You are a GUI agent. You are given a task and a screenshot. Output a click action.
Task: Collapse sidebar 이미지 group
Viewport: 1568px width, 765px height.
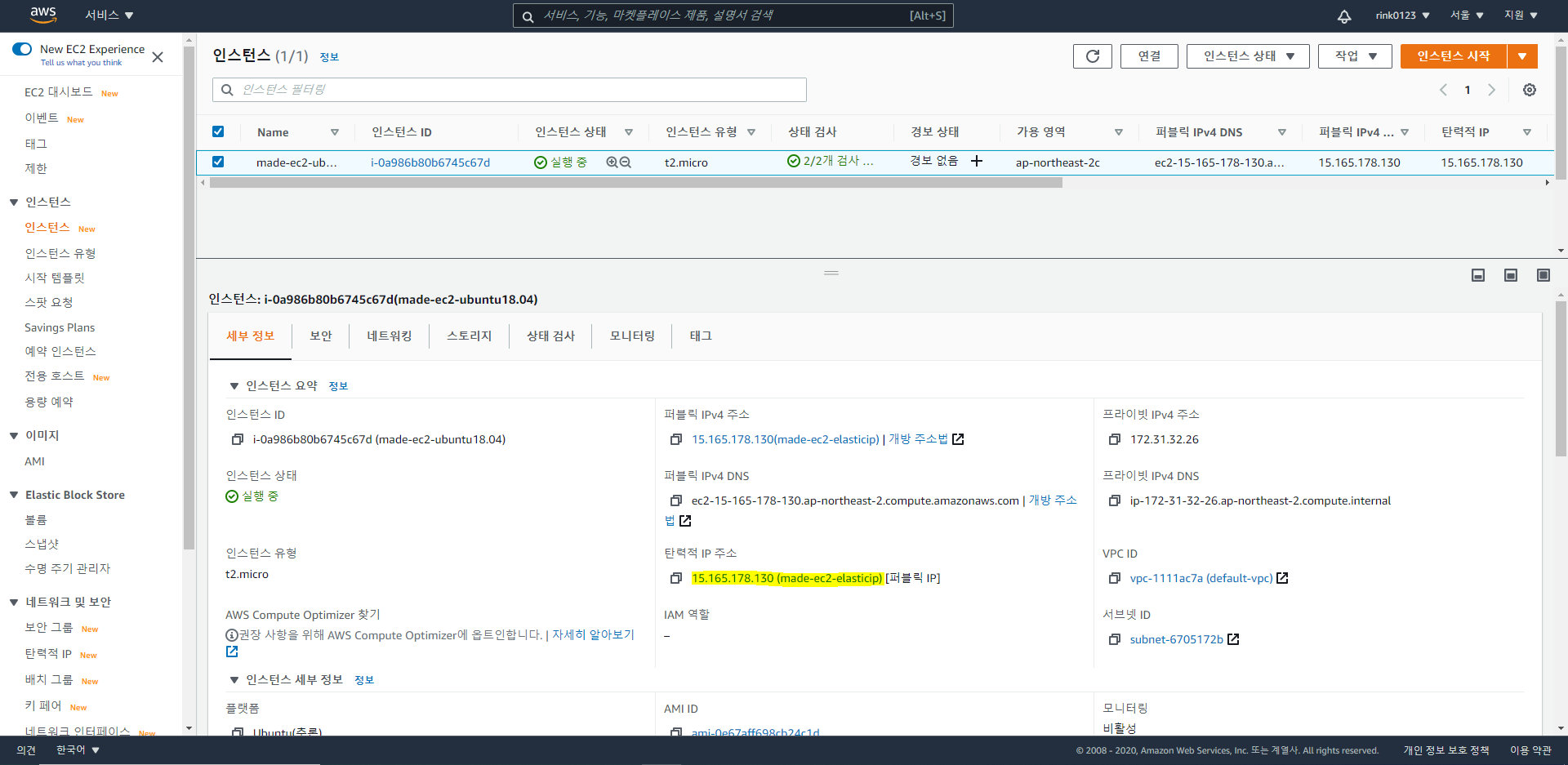(x=14, y=436)
